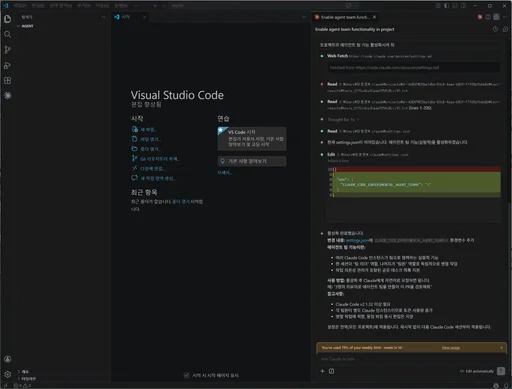Open the session history clock icon
Screen dimensions: 512x389
tap(495, 29)
